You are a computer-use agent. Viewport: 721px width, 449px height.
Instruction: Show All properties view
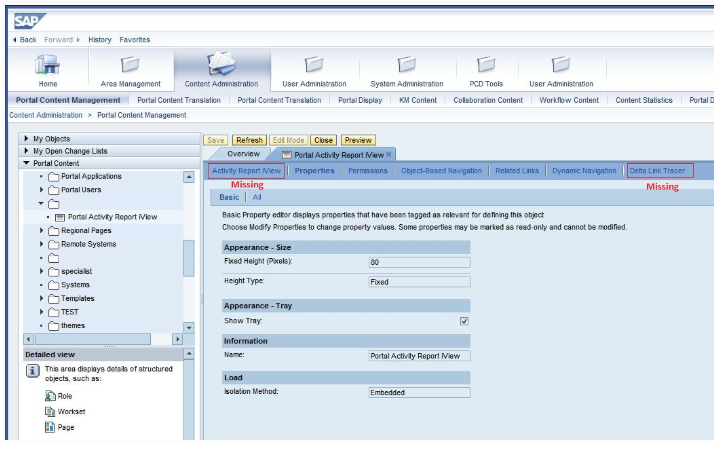point(257,197)
